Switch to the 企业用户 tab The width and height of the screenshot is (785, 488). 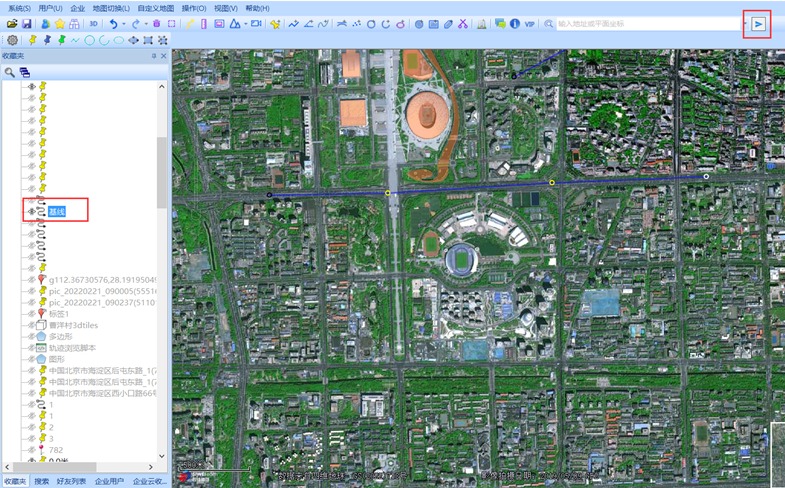109,481
